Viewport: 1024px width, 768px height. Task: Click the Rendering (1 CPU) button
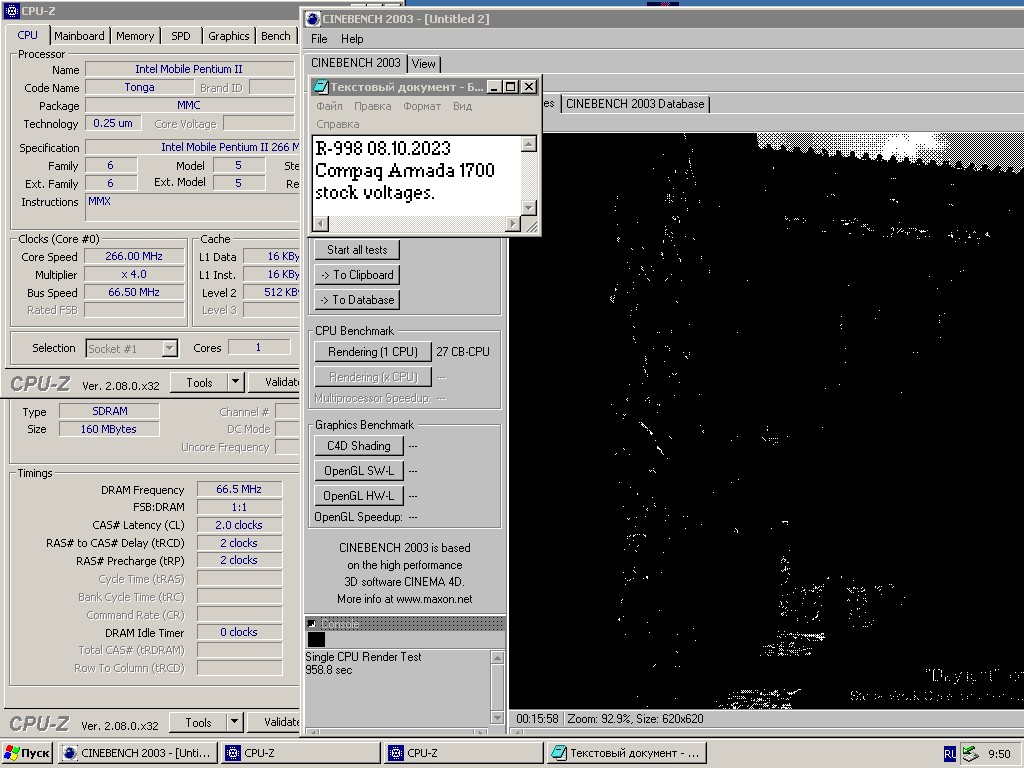(373, 352)
